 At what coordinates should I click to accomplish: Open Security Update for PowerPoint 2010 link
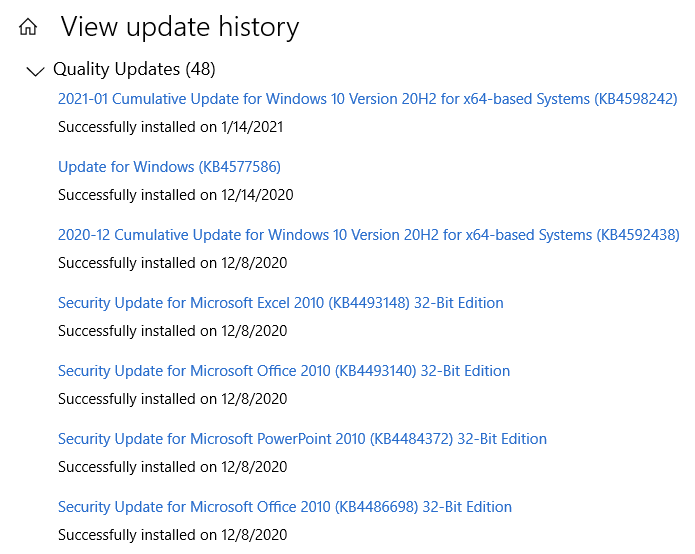tap(302, 439)
